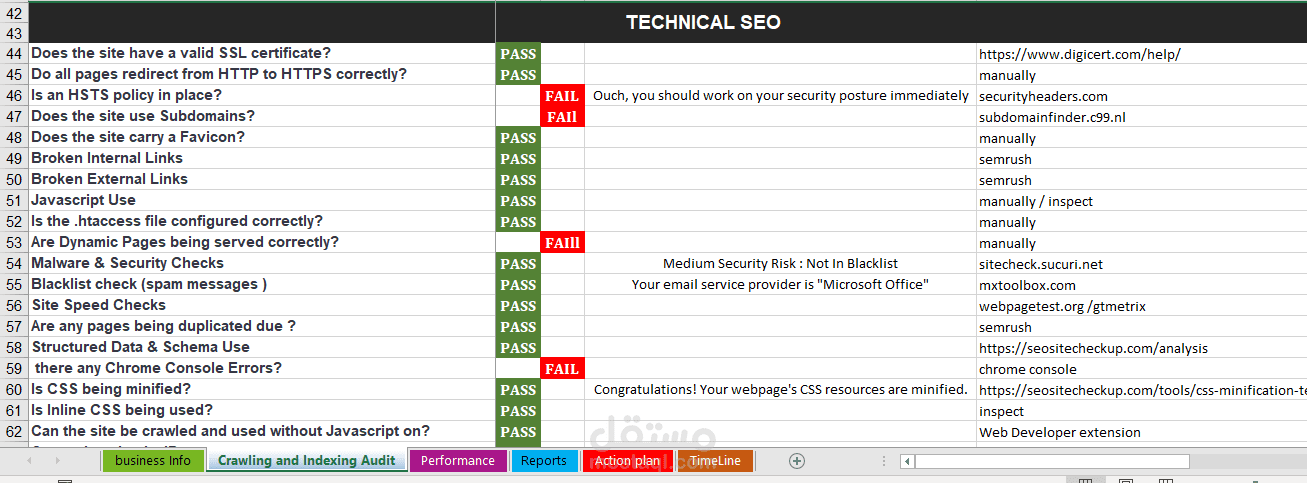The image size is (1307, 483).
Task: Click the horizontal scroll left arrow
Action: (x=906, y=461)
